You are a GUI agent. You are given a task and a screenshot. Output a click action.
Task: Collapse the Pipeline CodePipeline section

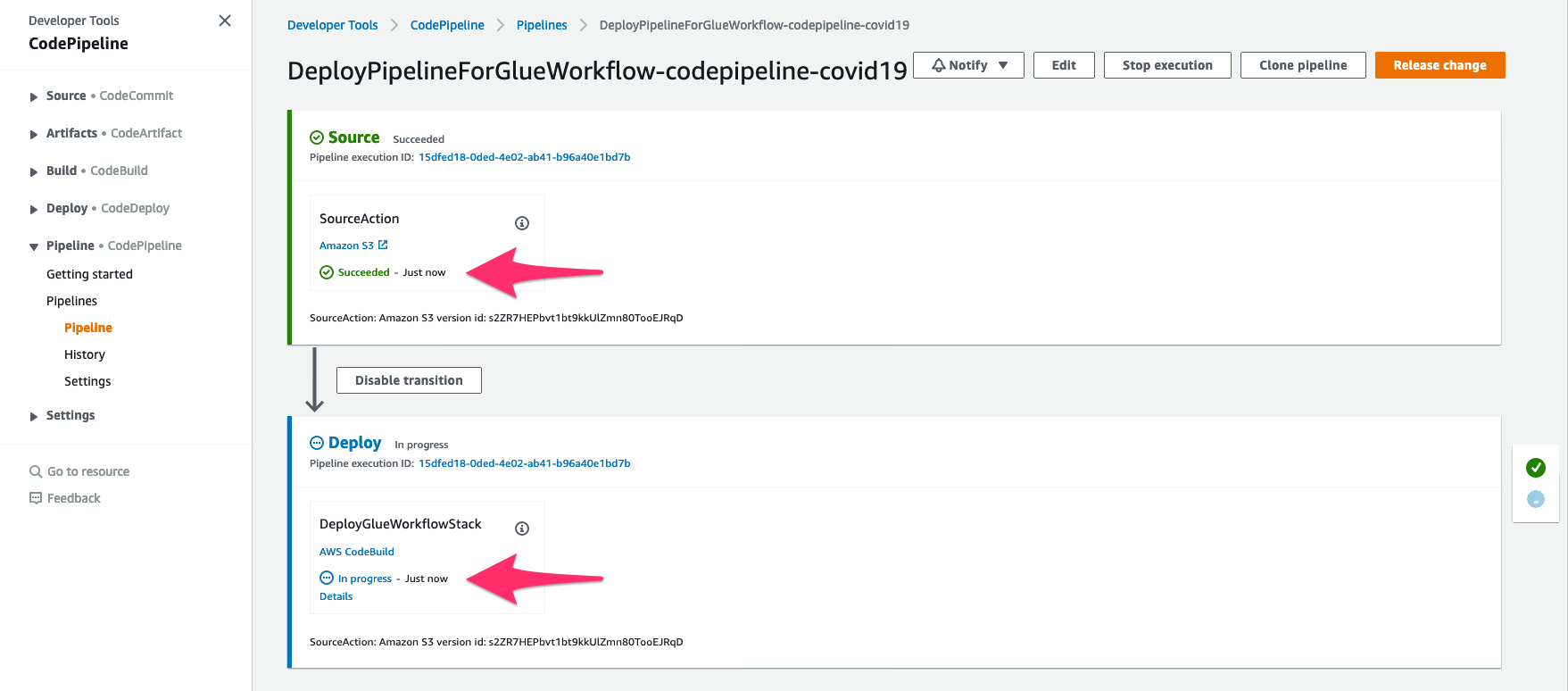pos(34,246)
